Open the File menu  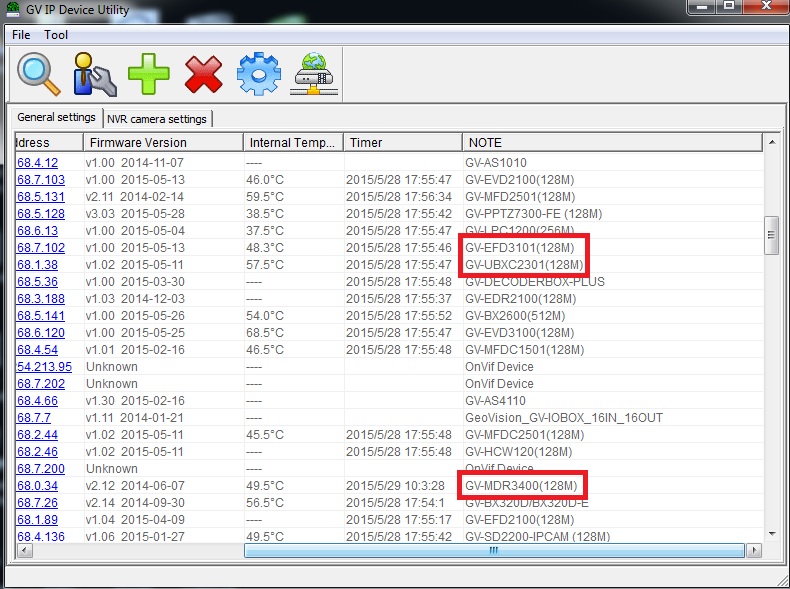21,35
